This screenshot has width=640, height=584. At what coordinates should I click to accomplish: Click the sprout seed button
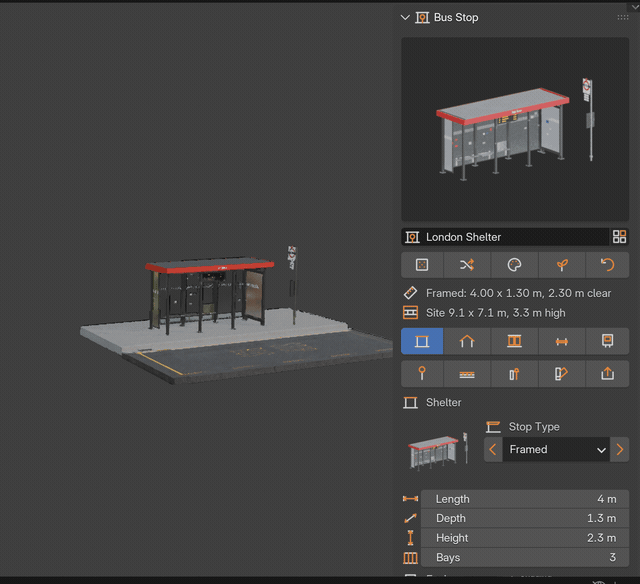coord(562,265)
